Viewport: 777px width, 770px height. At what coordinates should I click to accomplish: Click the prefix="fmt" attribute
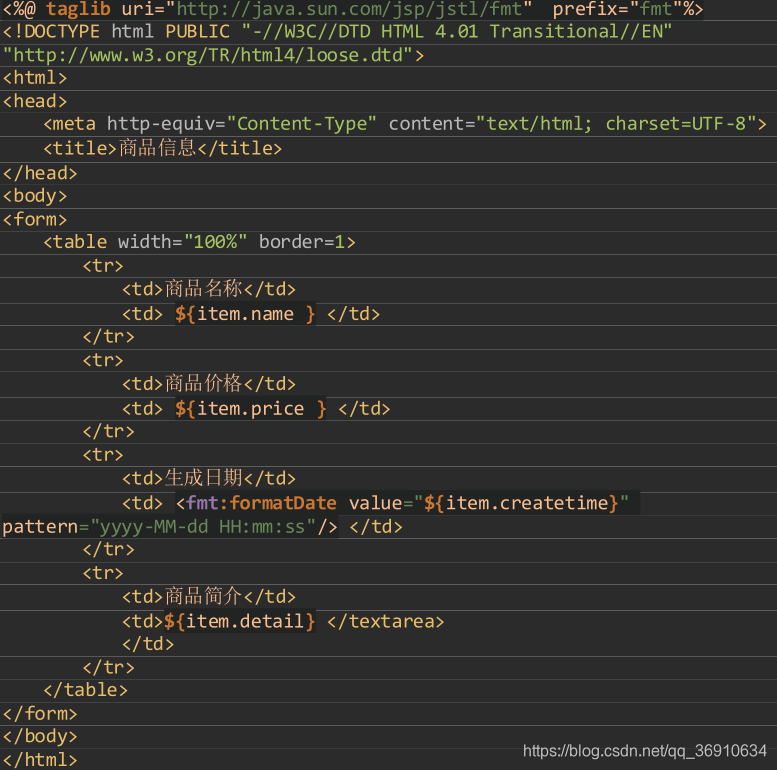tap(618, 9)
